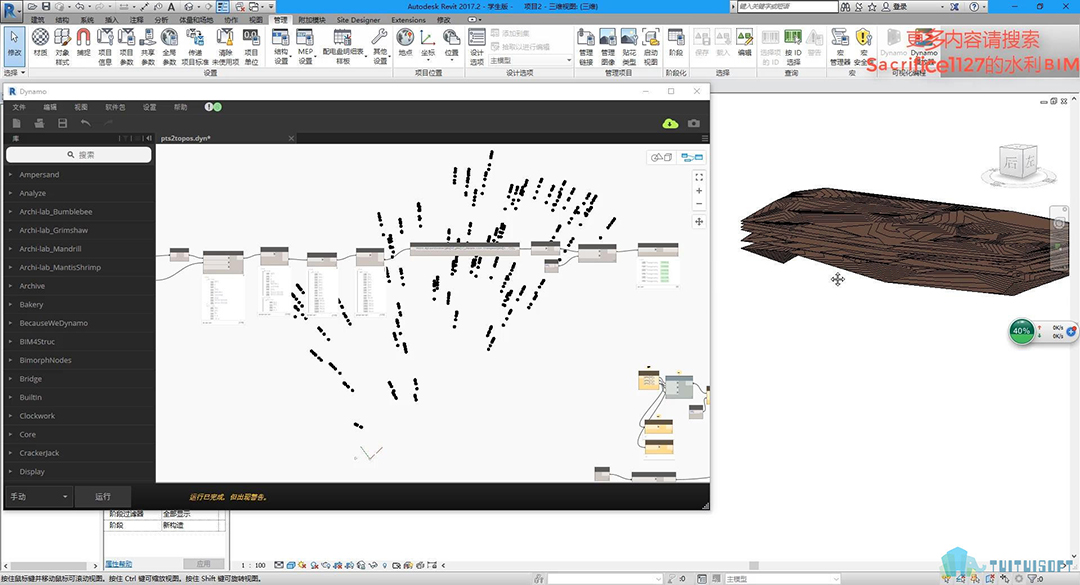Switch to 3D background preview navigation toggle
The height and width of the screenshot is (585, 1080).
coord(661,157)
